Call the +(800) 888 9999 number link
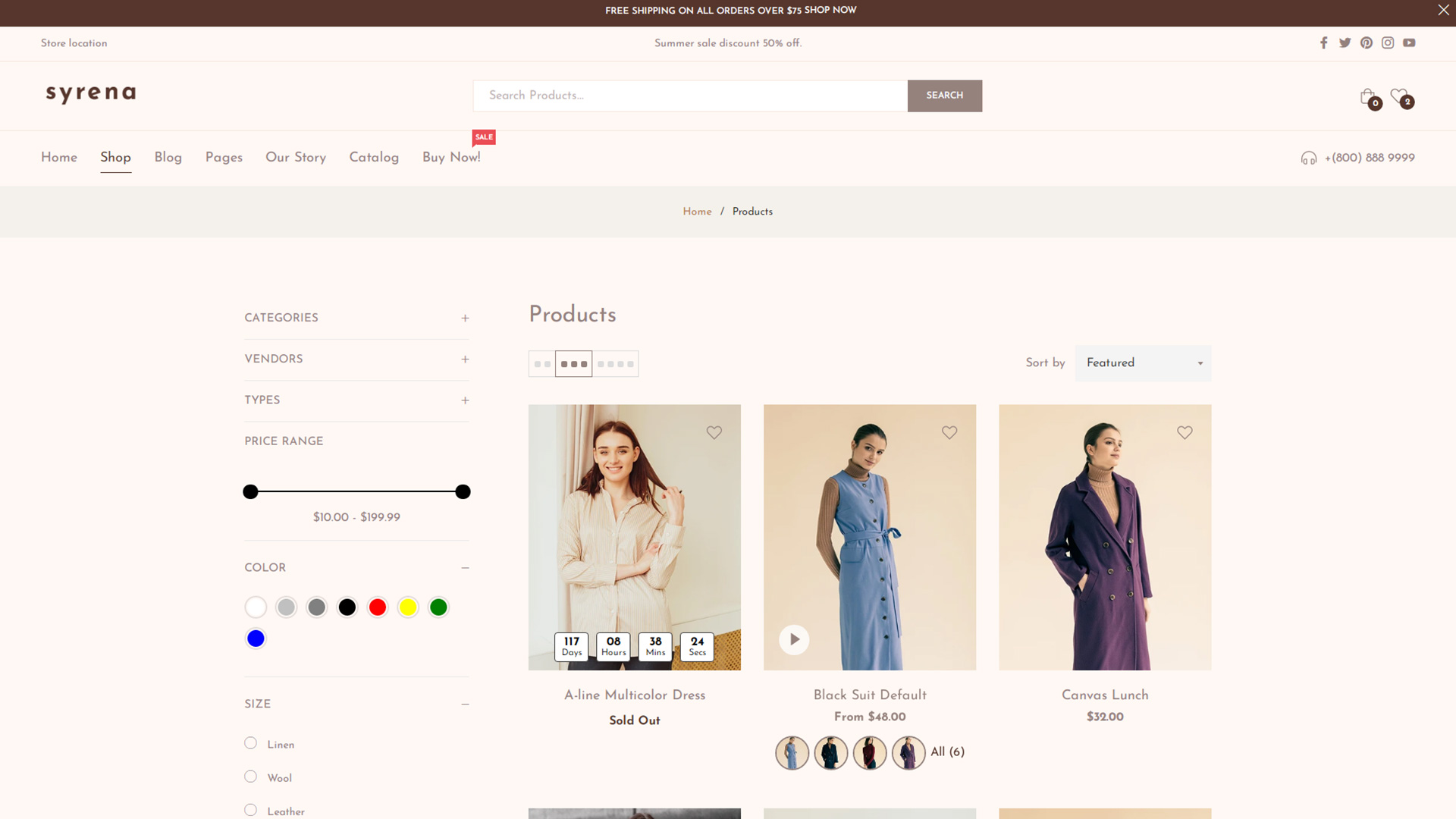 (x=1370, y=158)
